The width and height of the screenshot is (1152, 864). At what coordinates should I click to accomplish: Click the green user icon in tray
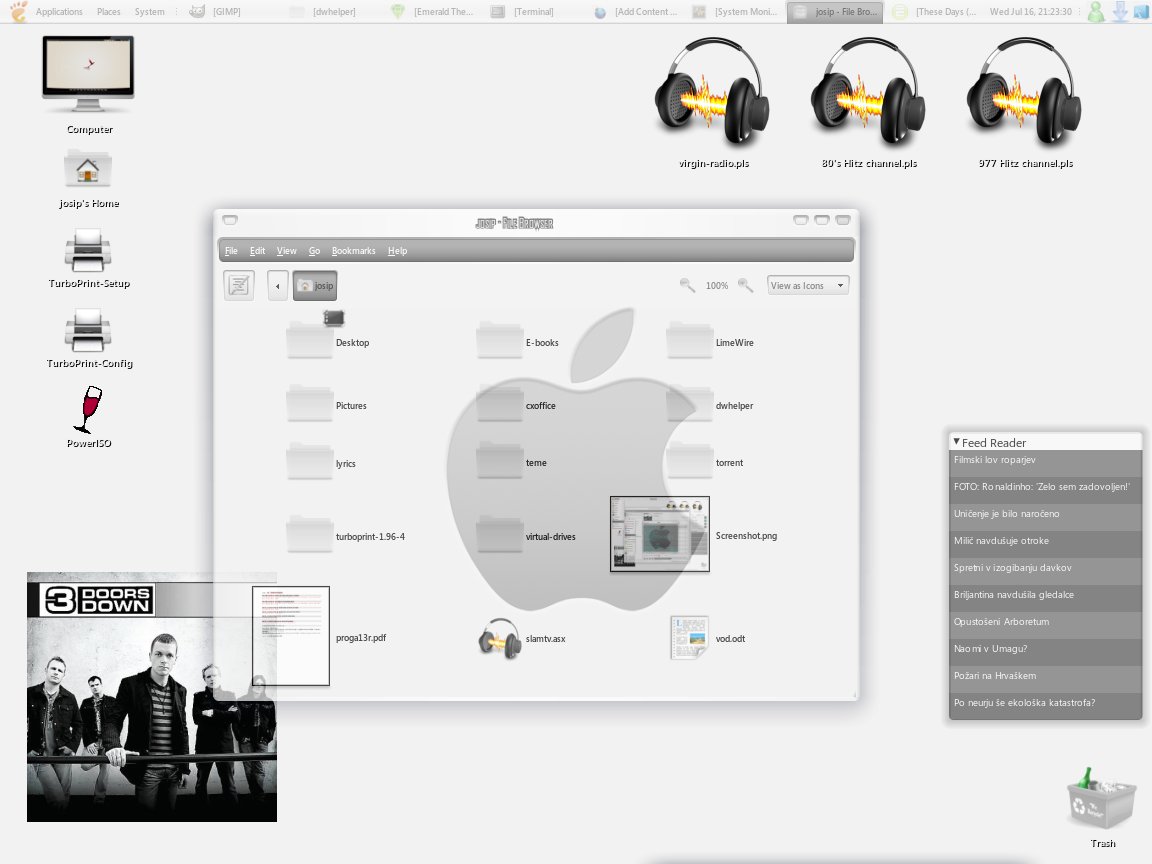(1095, 12)
